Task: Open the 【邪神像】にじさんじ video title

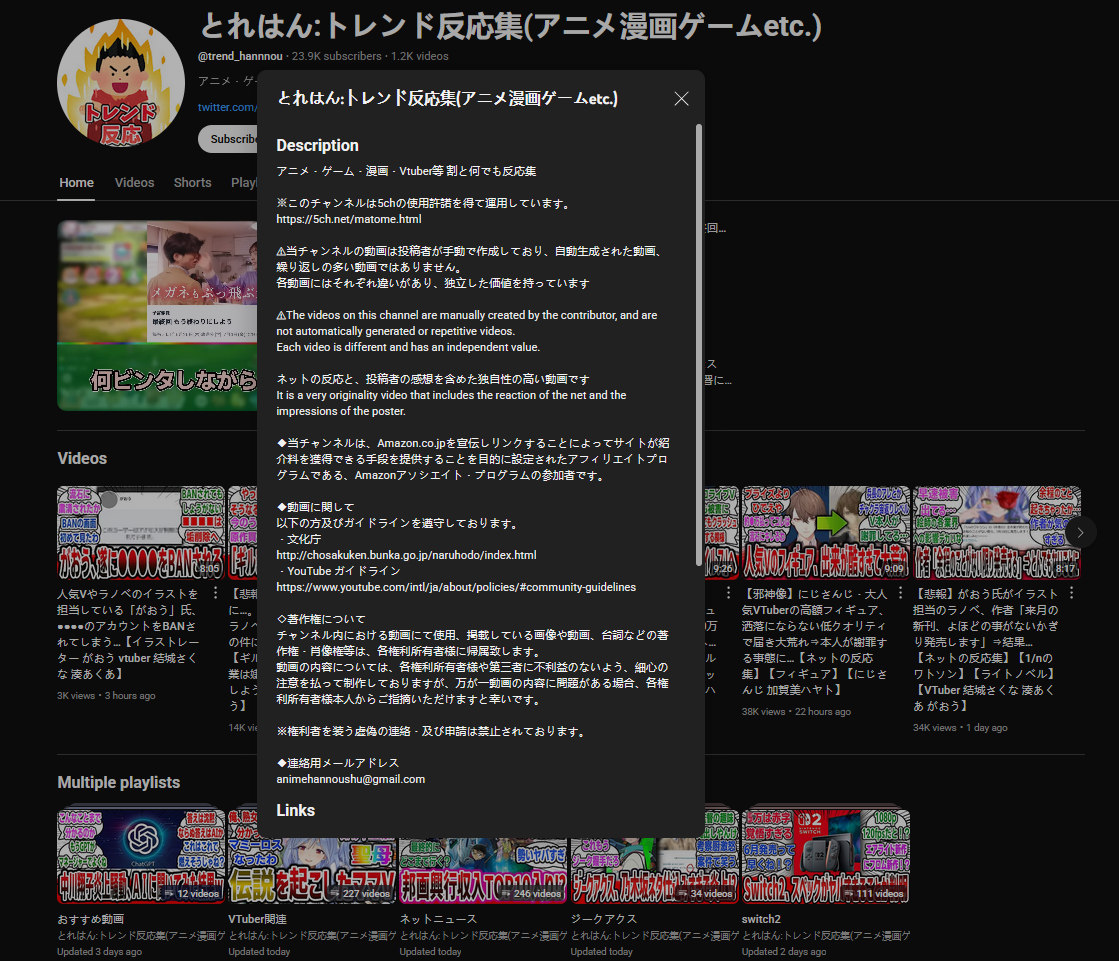Action: [x=814, y=641]
